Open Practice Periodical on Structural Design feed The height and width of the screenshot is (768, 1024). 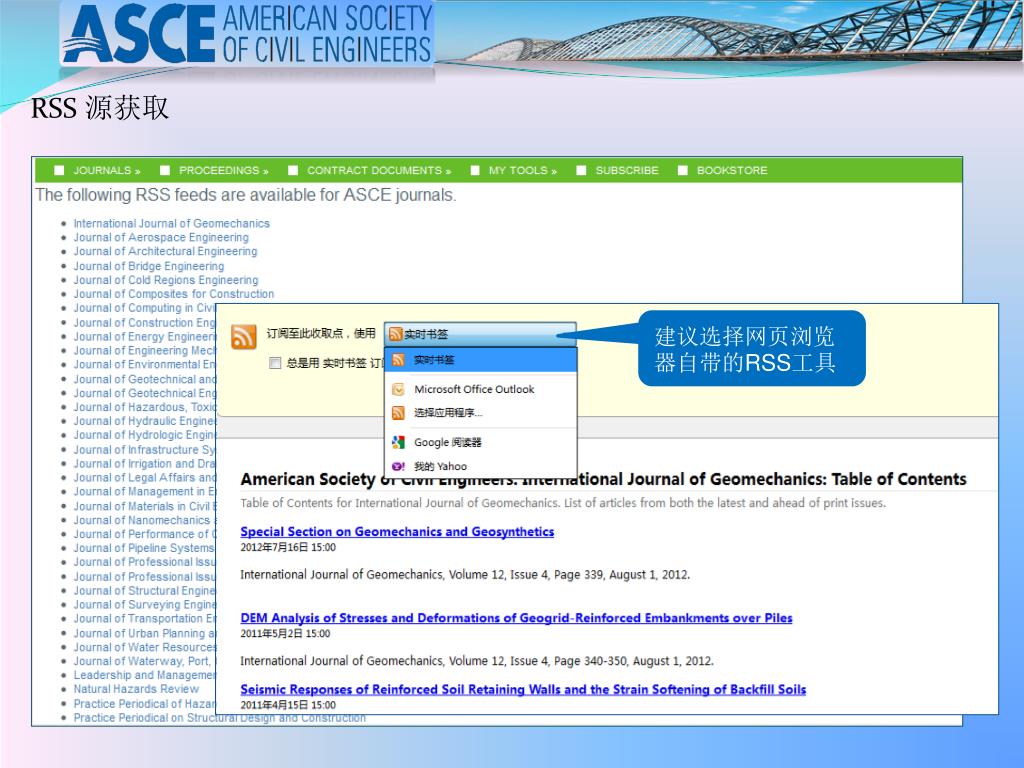[x=219, y=718]
